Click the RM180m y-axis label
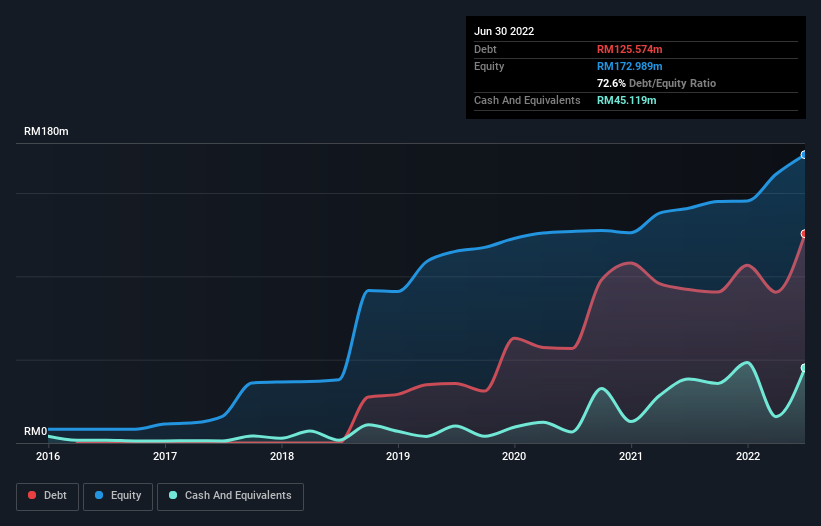This screenshot has width=821, height=526. point(46,131)
